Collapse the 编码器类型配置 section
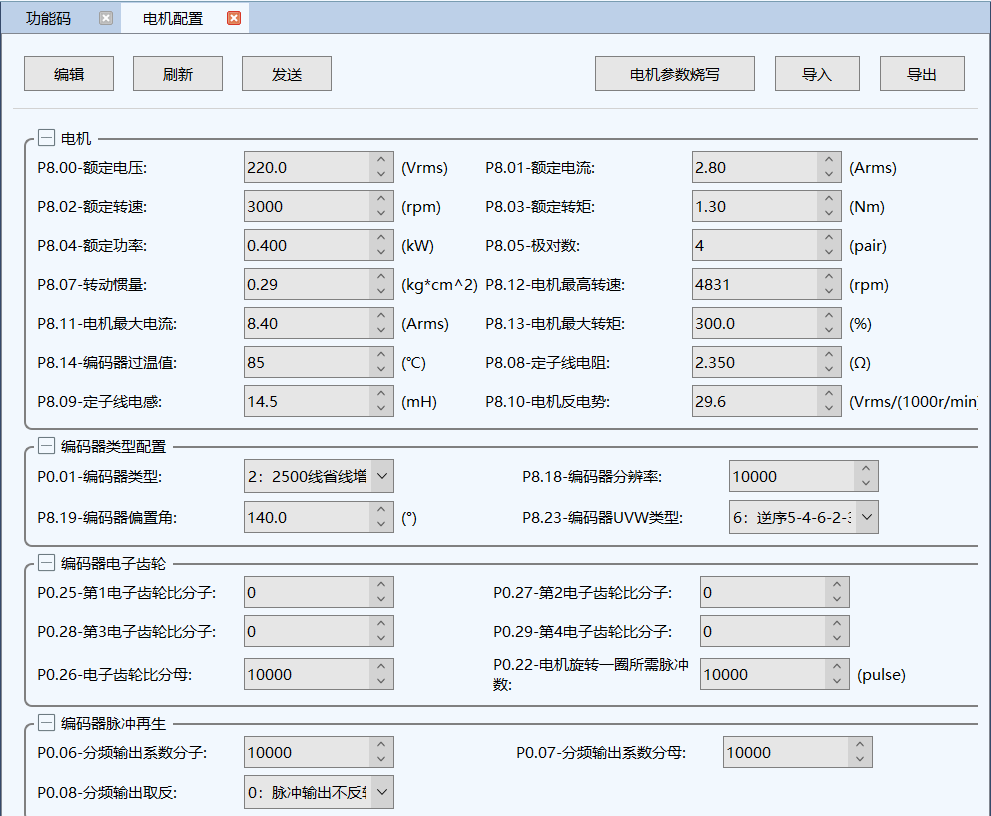The image size is (991, 816). [x=47, y=446]
